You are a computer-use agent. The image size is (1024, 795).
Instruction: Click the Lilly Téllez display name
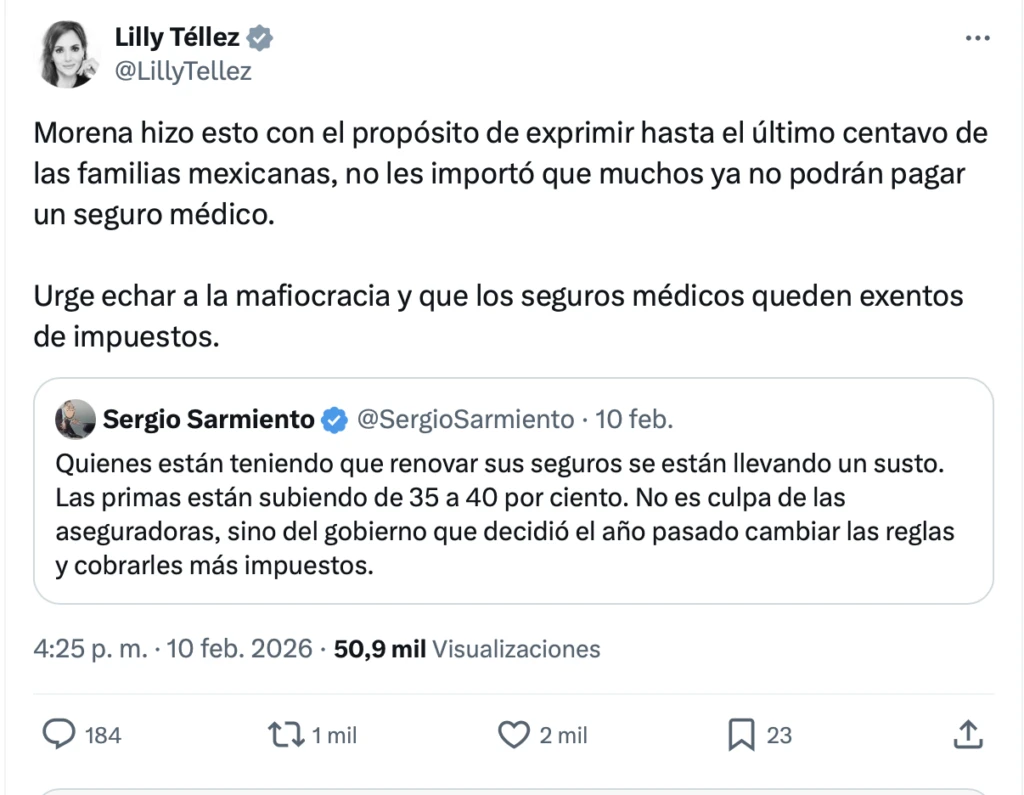point(177,39)
